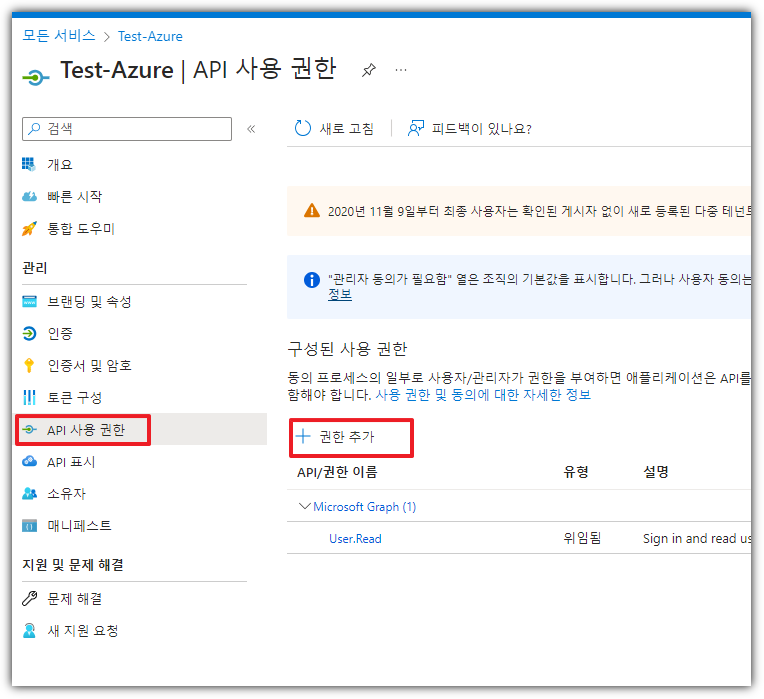Open 인증서 및 암호 section
The width and height of the screenshot is (764, 699).
click(89, 365)
